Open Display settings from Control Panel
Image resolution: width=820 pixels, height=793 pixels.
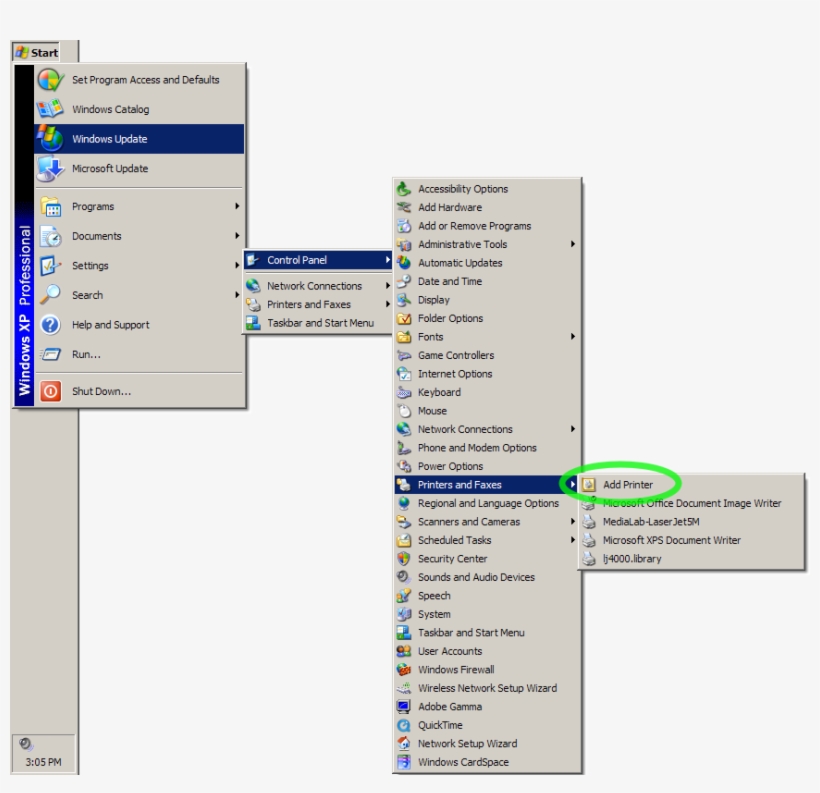434,299
